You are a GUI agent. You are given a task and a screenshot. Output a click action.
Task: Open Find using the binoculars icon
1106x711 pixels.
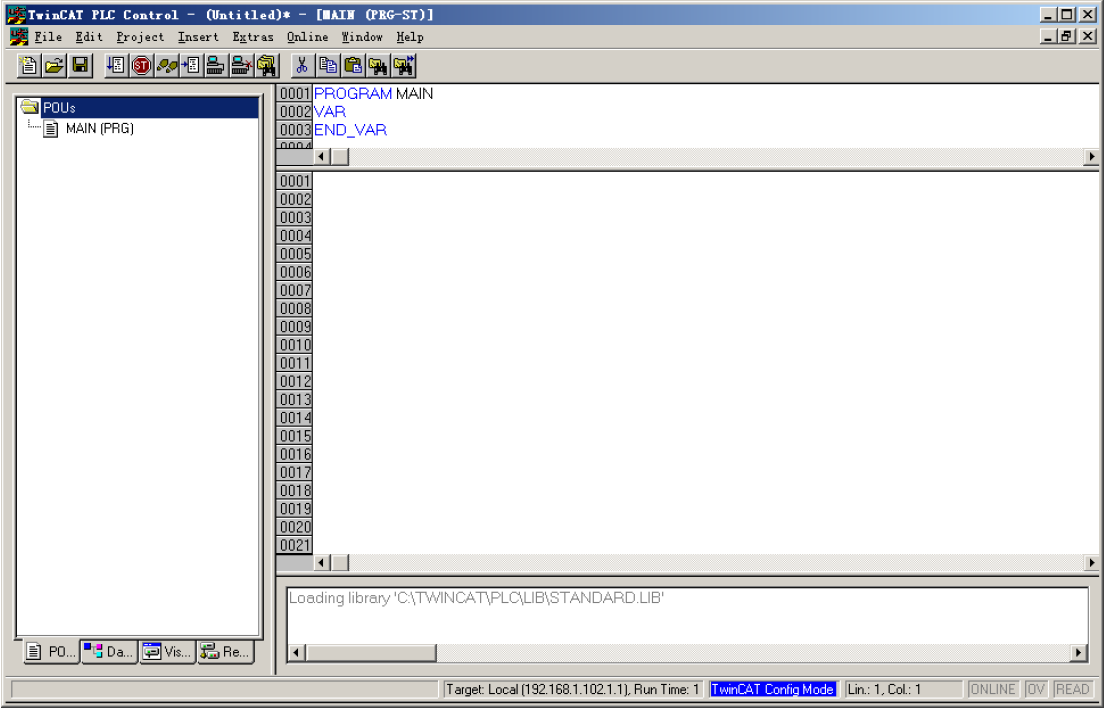[x=378, y=66]
